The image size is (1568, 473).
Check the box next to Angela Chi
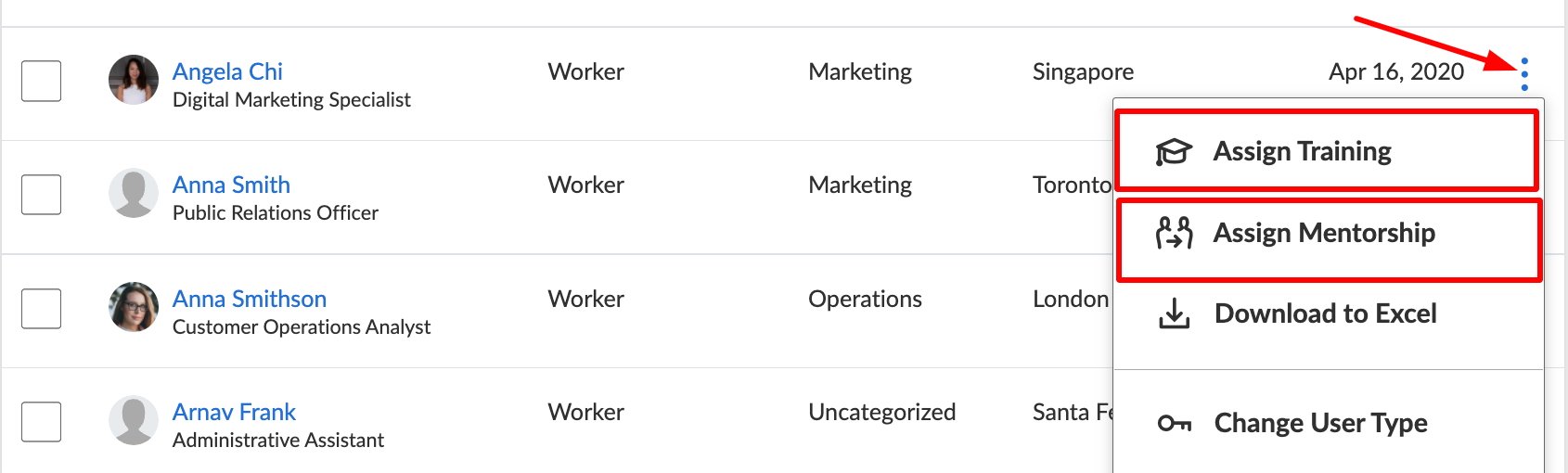click(x=42, y=81)
